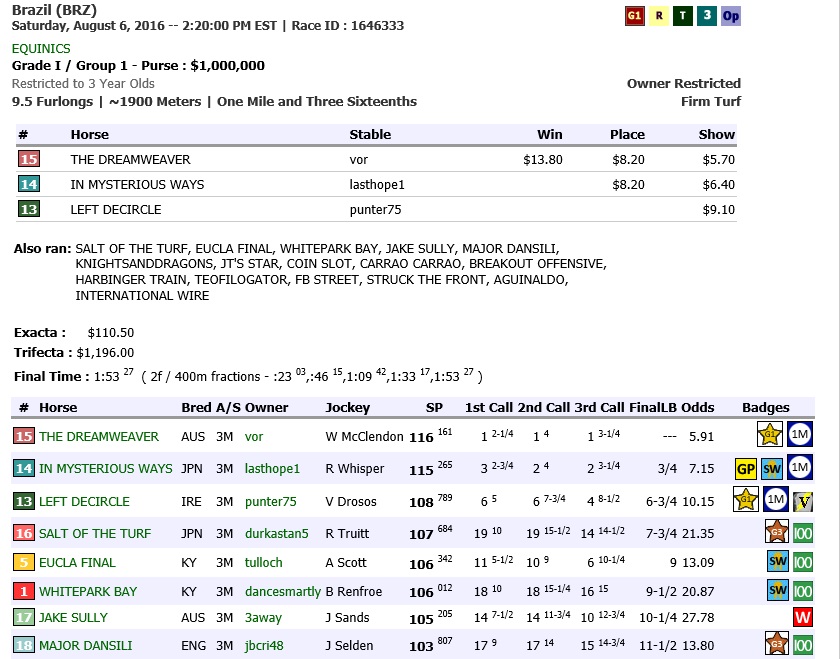The image size is (840, 659).
Task: Open owner dancesmartly's profile
Action: (x=283, y=591)
